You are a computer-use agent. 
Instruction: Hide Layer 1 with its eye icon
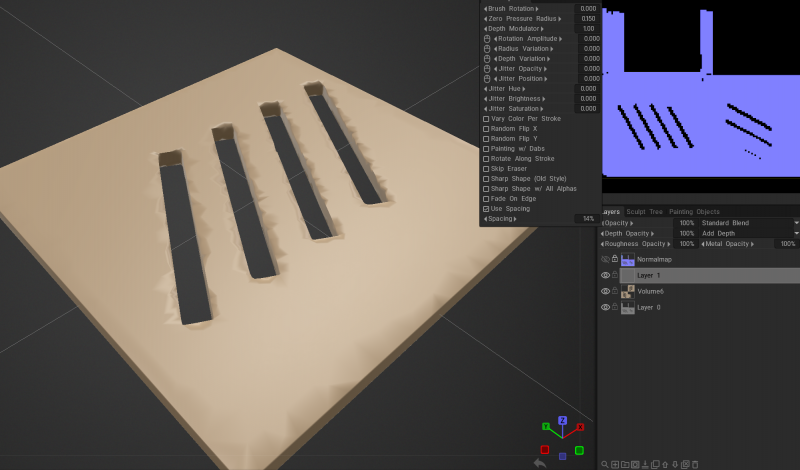pyautogui.click(x=605, y=275)
